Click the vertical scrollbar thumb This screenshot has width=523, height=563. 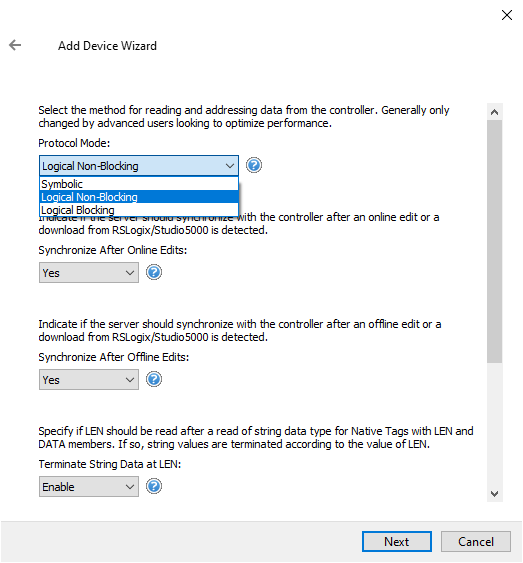[494, 241]
